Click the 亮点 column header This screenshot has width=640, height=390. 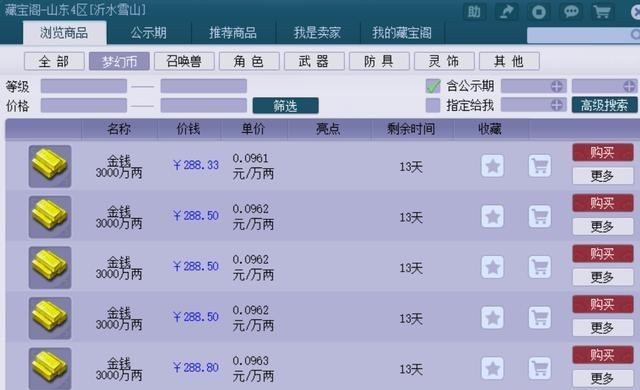(x=328, y=129)
